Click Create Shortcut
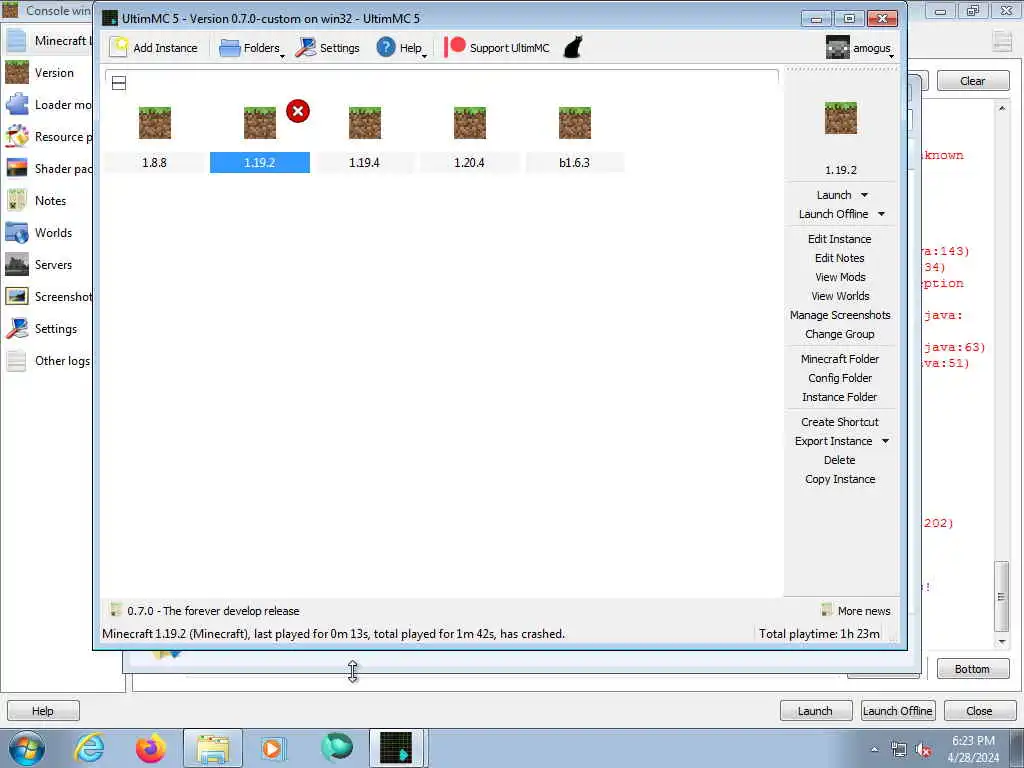The image size is (1024, 768). [840, 422]
